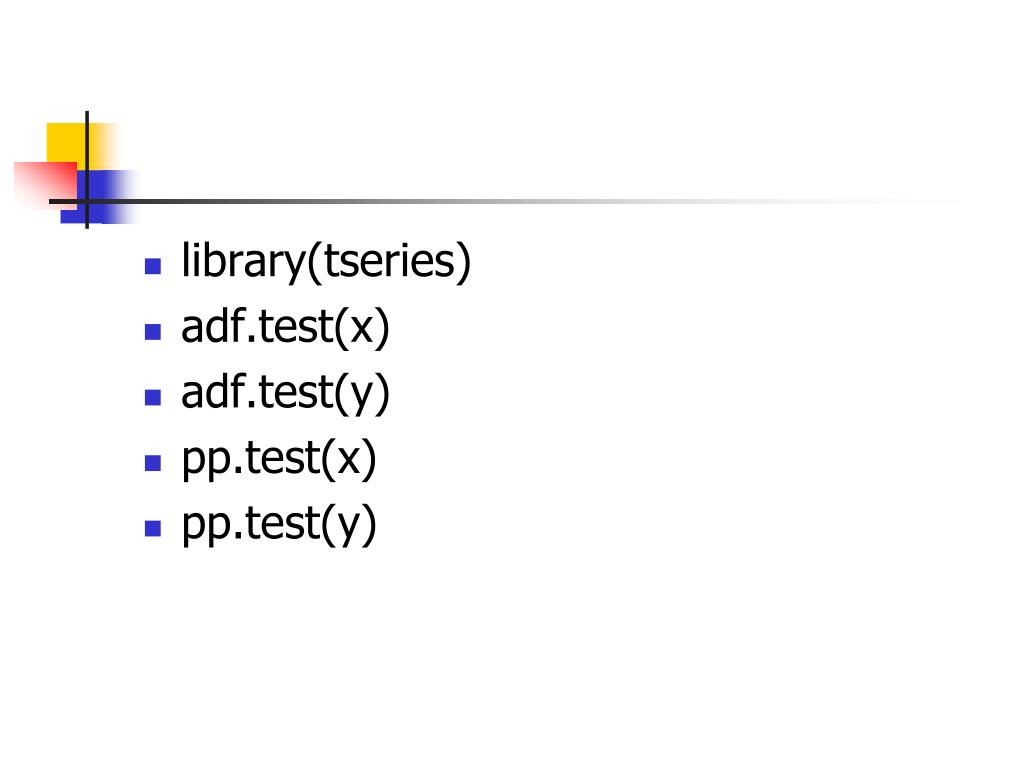Click the y argument in pp.test(y)
Image resolution: width=1024 pixels, height=768 pixels.
point(349,528)
